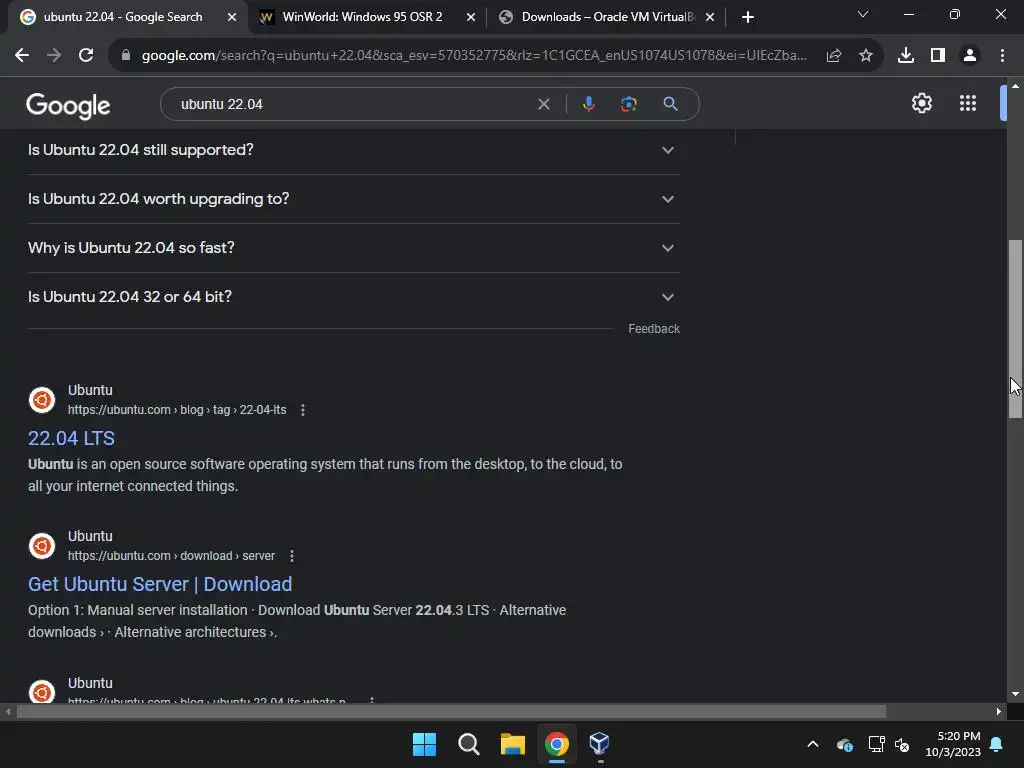
Task: Open the Chrome three-dot menu
Action: coord(1002,56)
